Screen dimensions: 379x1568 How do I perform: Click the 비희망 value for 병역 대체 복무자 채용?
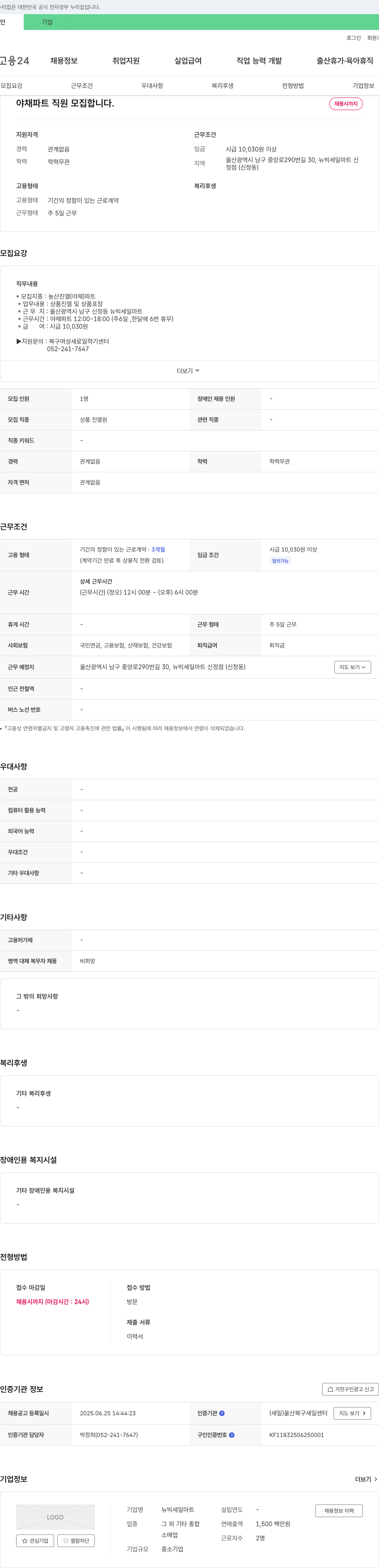[88, 961]
